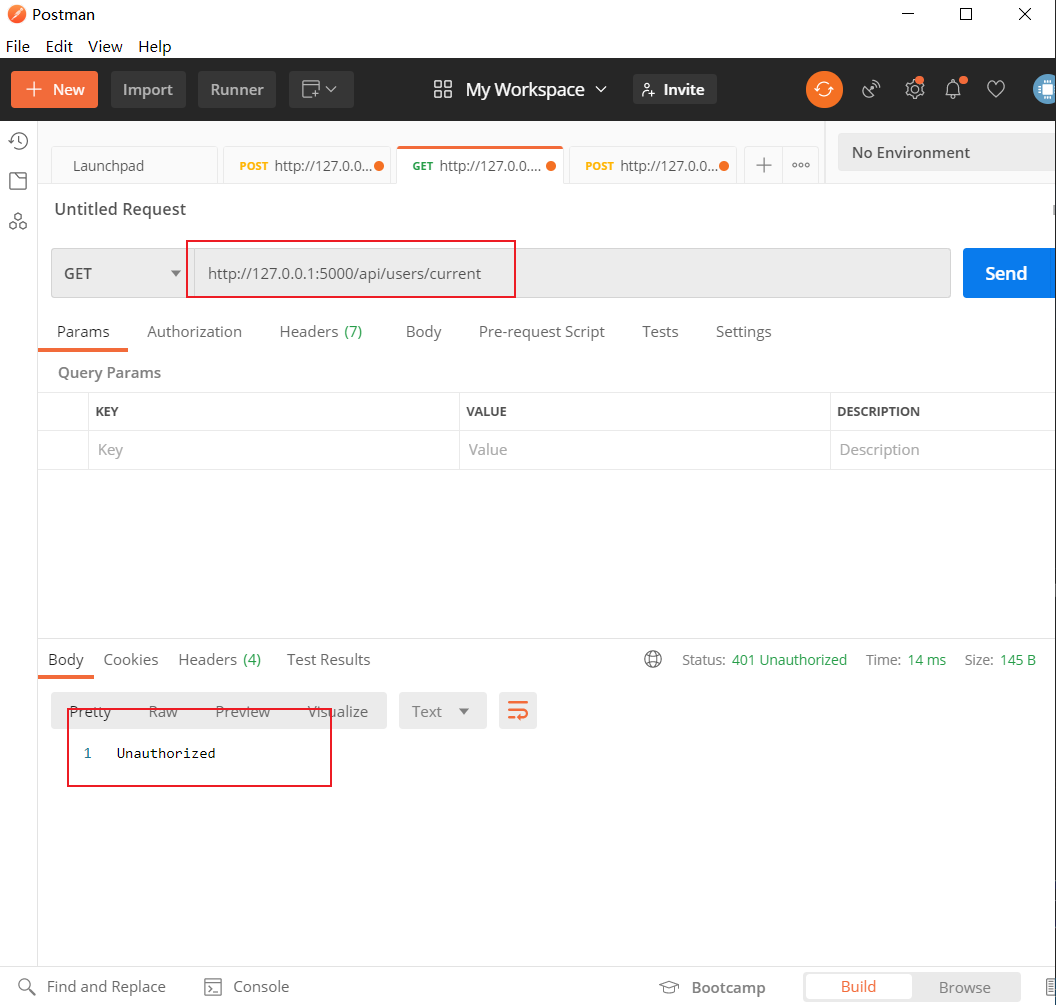Viewport: 1056px width, 1005px height.
Task: Click the orange sync icon
Action: click(x=824, y=90)
